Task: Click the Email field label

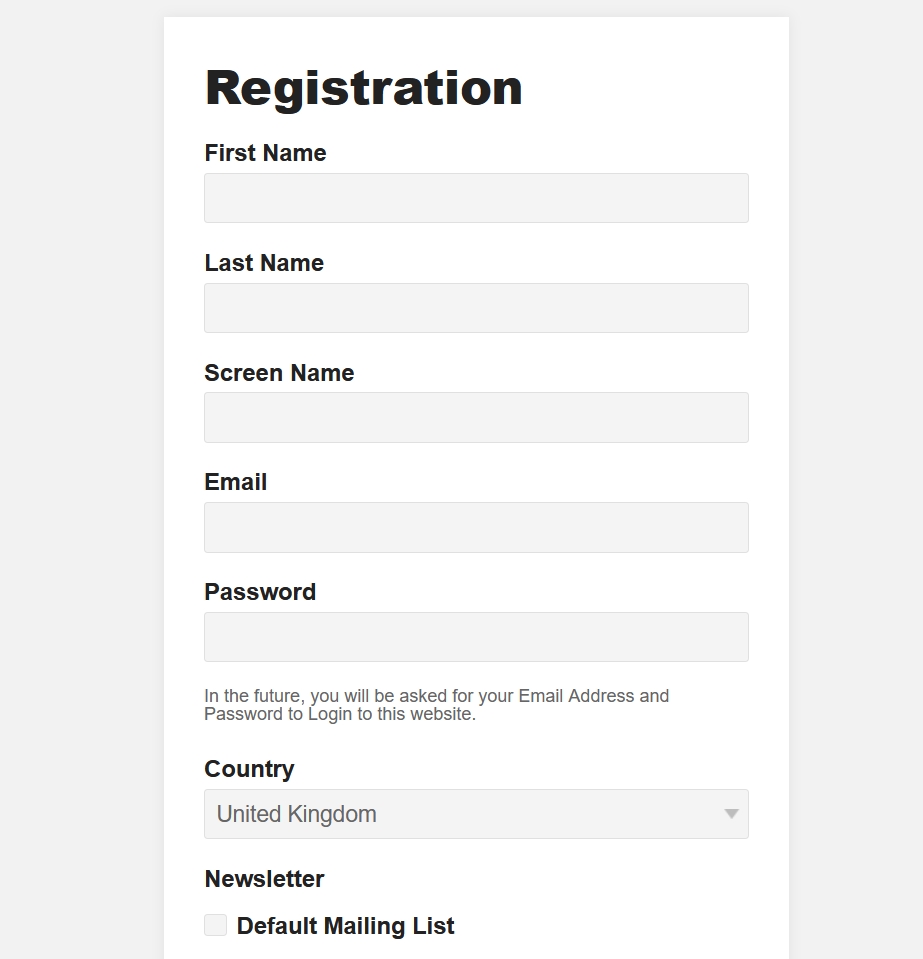Action: coord(235,482)
